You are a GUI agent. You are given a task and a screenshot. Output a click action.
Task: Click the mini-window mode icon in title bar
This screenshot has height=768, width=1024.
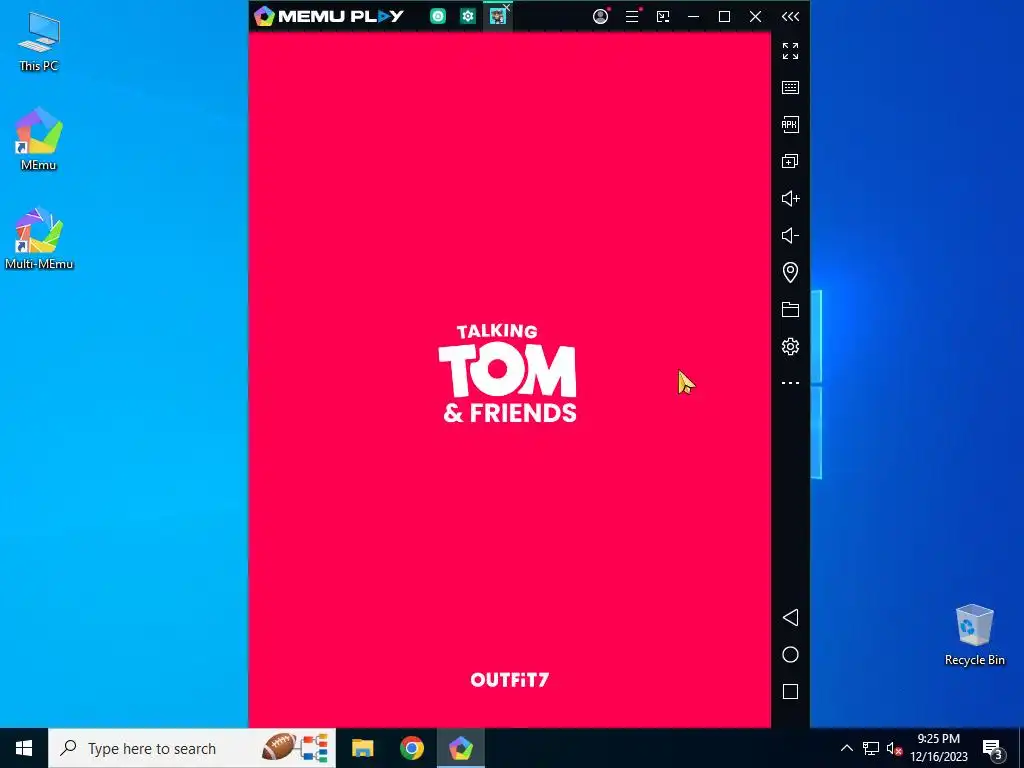[663, 16]
